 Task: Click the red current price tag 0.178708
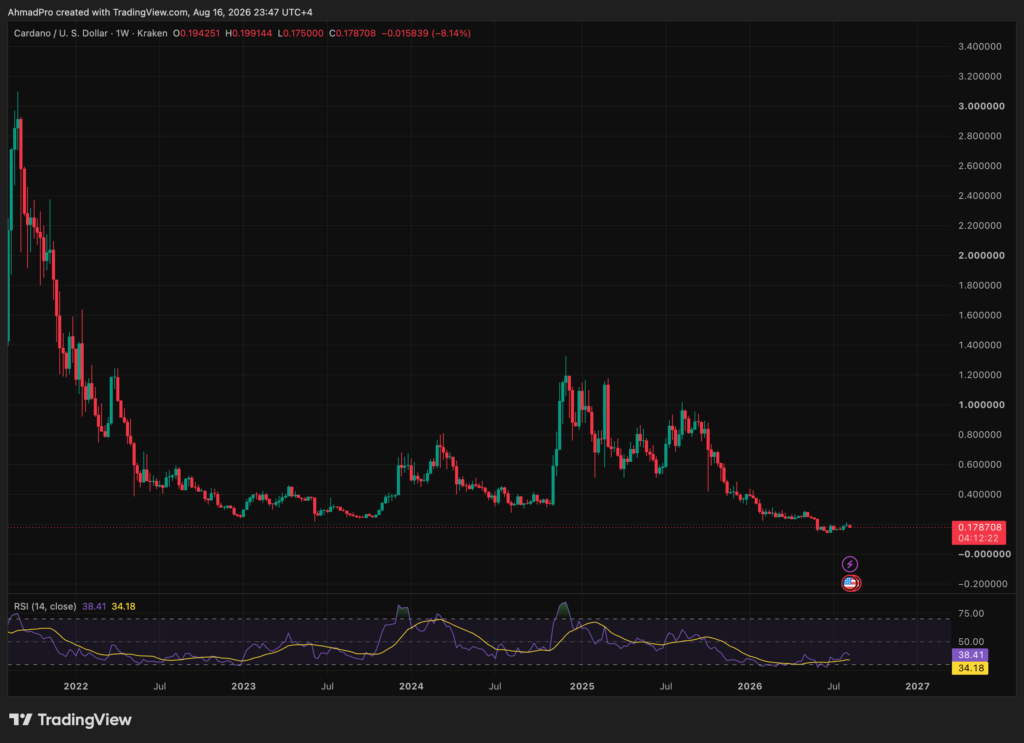tap(979, 528)
